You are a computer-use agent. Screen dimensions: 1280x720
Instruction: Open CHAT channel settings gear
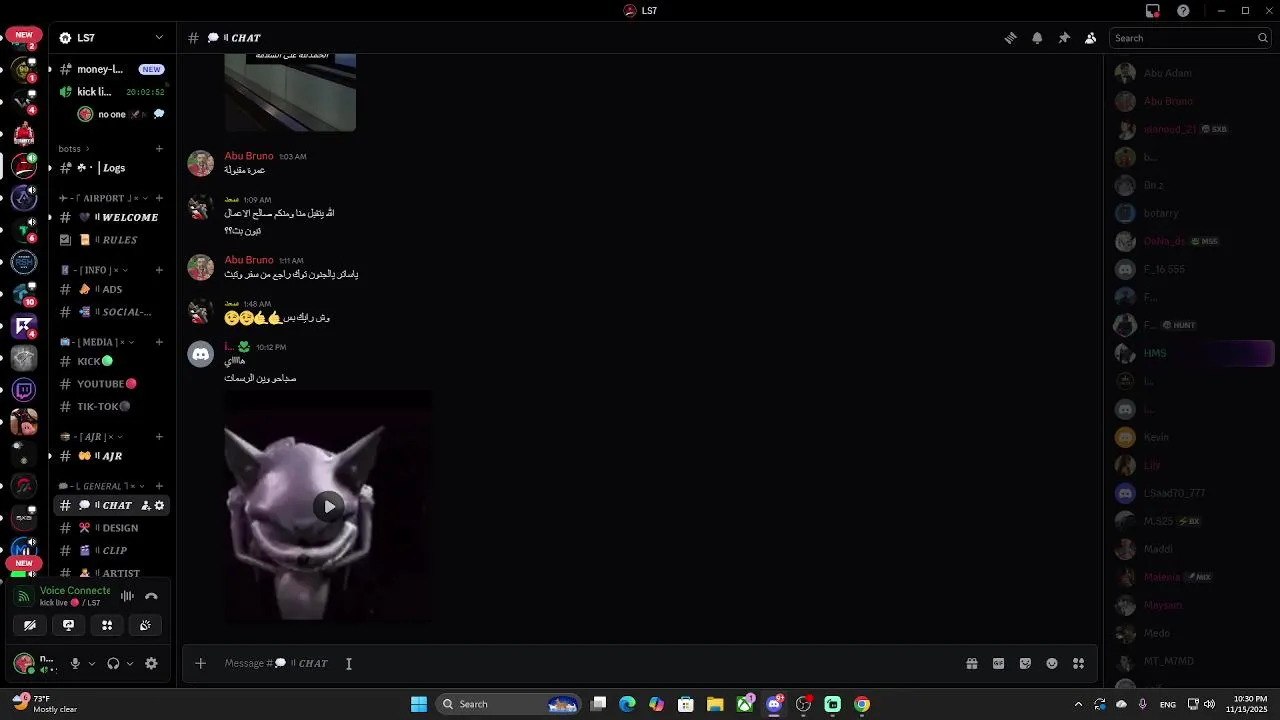point(159,505)
